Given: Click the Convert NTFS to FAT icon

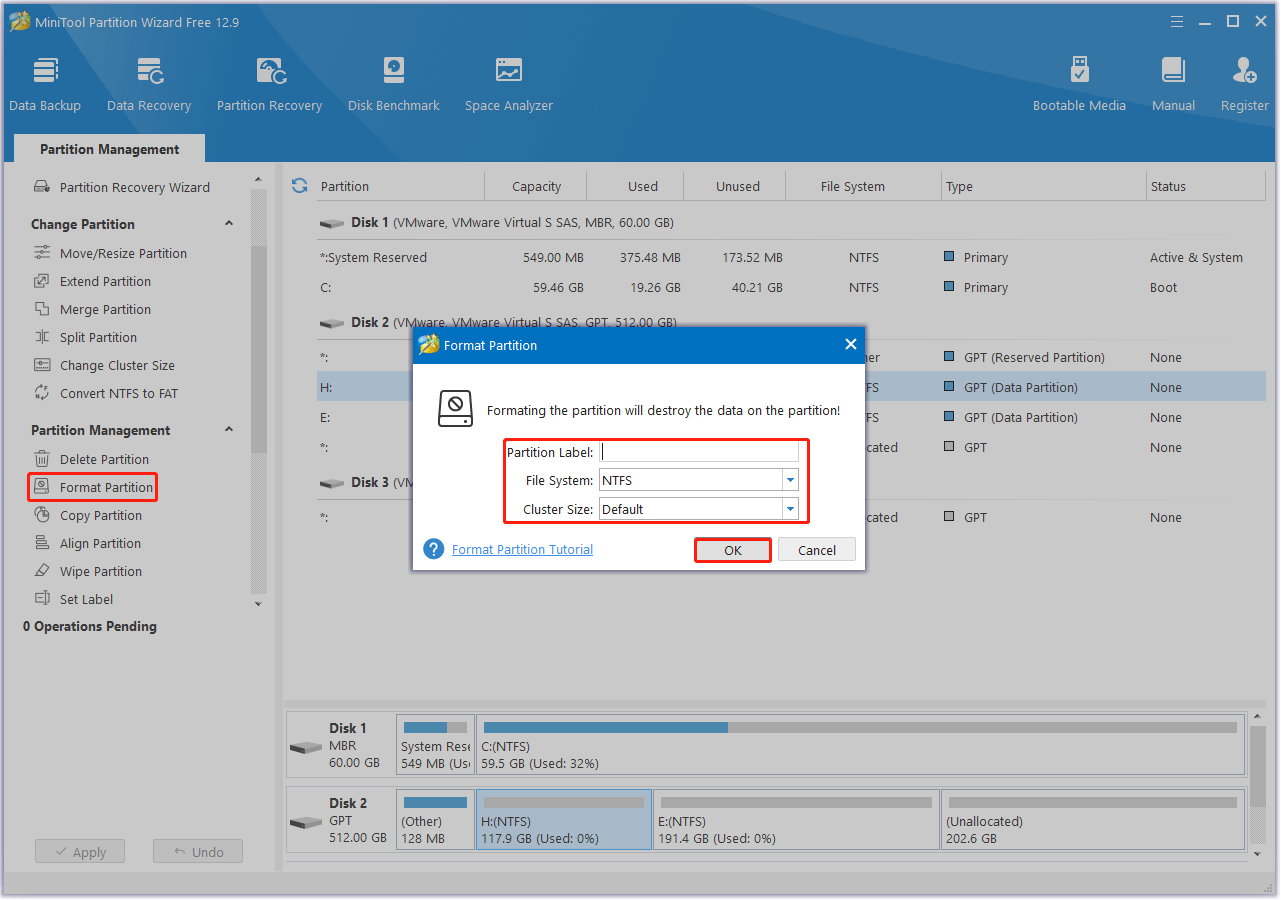Looking at the screenshot, I should [42, 393].
